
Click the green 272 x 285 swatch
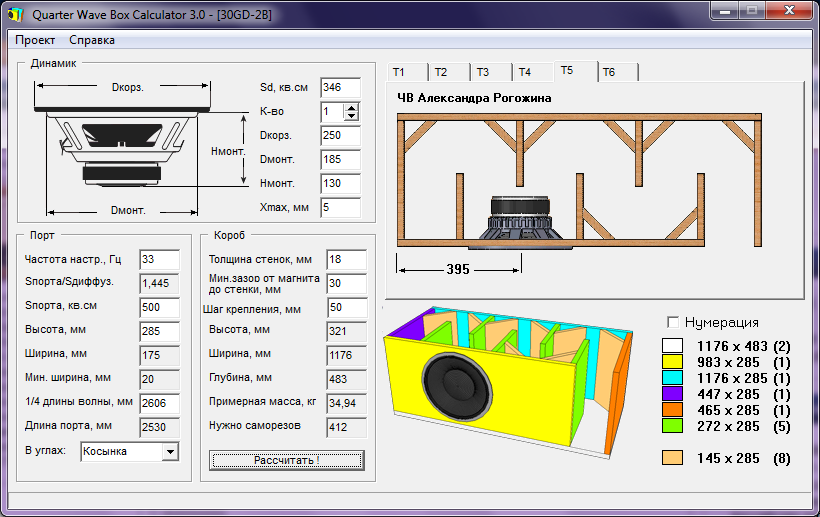pyautogui.click(x=673, y=426)
